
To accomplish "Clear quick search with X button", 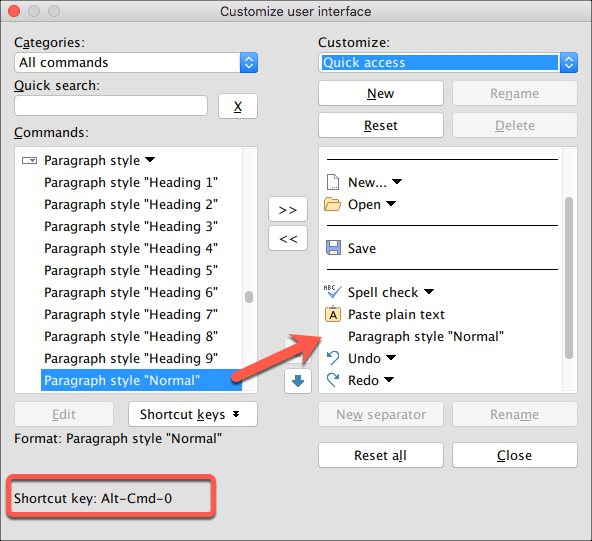I will [x=238, y=106].
